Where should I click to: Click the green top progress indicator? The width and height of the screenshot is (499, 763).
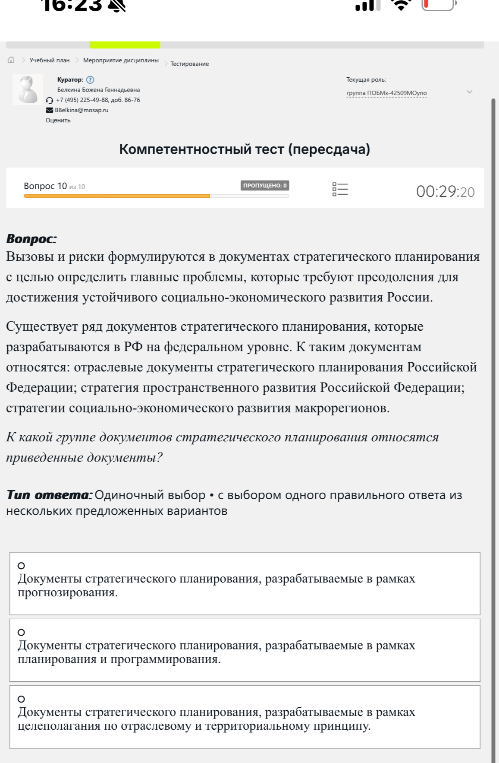(125, 45)
